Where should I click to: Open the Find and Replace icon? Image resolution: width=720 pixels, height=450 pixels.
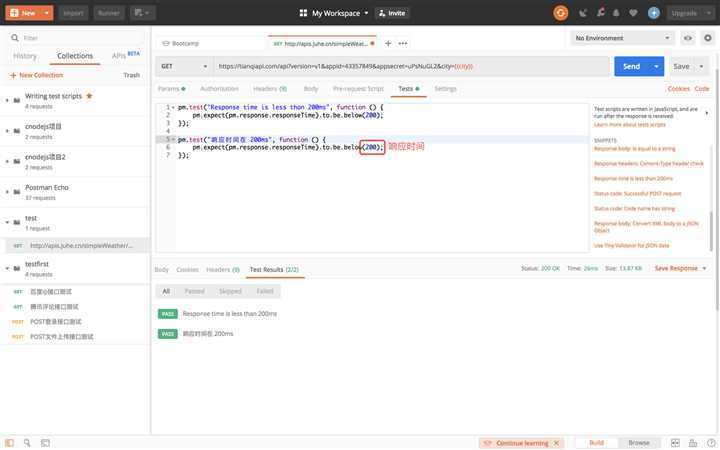click(27, 443)
